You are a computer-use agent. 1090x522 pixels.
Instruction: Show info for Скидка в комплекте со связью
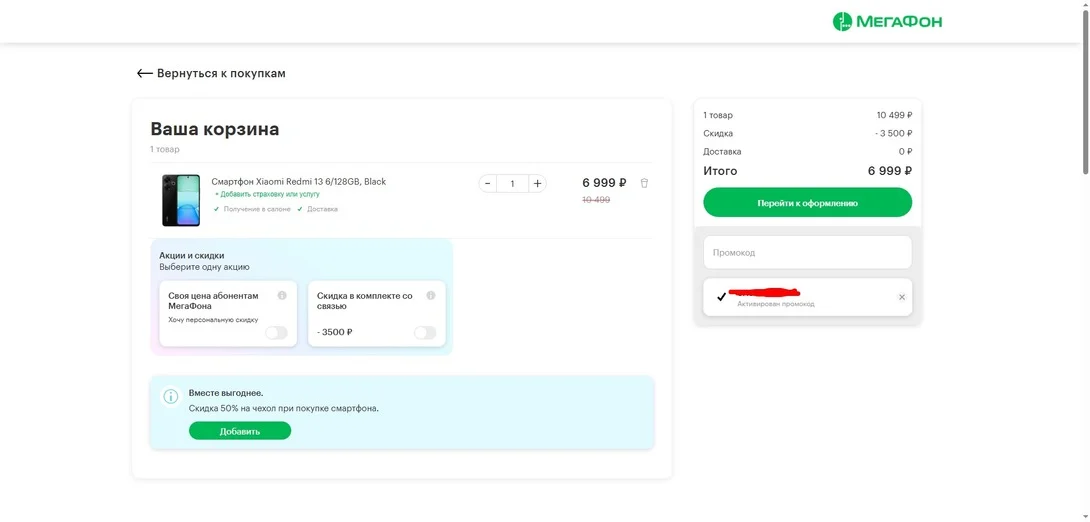pyautogui.click(x=431, y=295)
